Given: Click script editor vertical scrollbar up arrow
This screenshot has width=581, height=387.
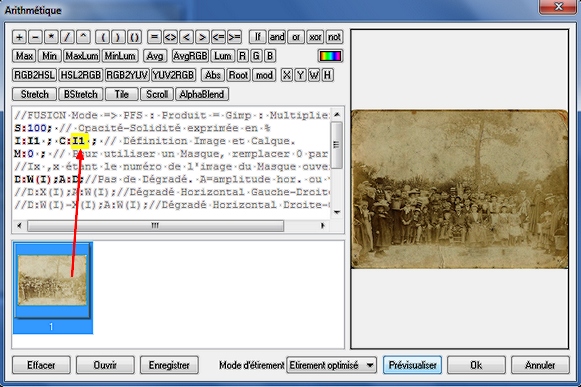Looking at the screenshot, I should [x=337, y=114].
